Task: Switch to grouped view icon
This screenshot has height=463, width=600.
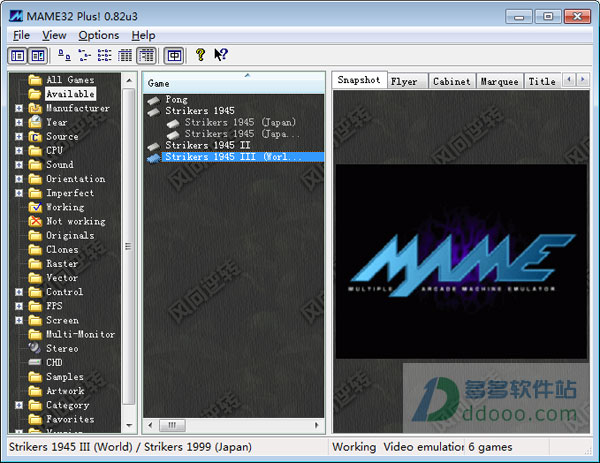Action: 147,55
